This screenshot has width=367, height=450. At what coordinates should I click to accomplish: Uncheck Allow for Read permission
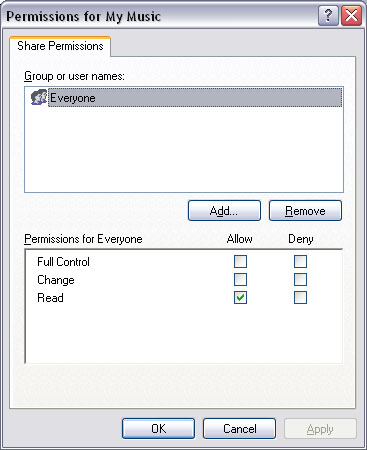240,298
